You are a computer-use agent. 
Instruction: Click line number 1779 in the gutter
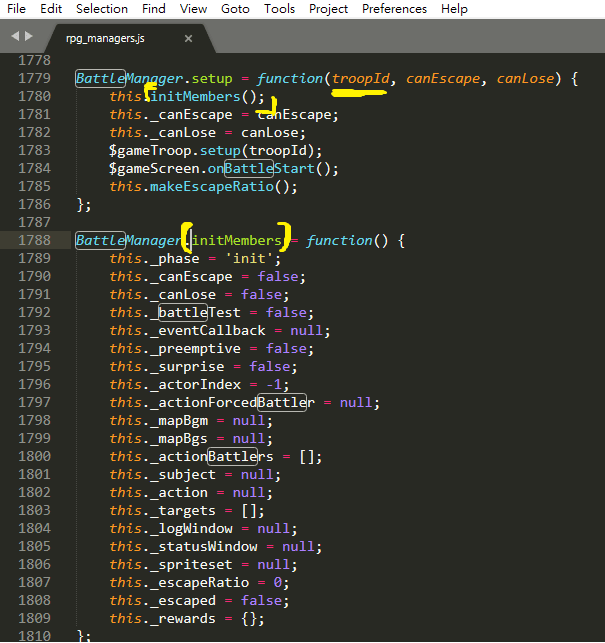coord(34,78)
